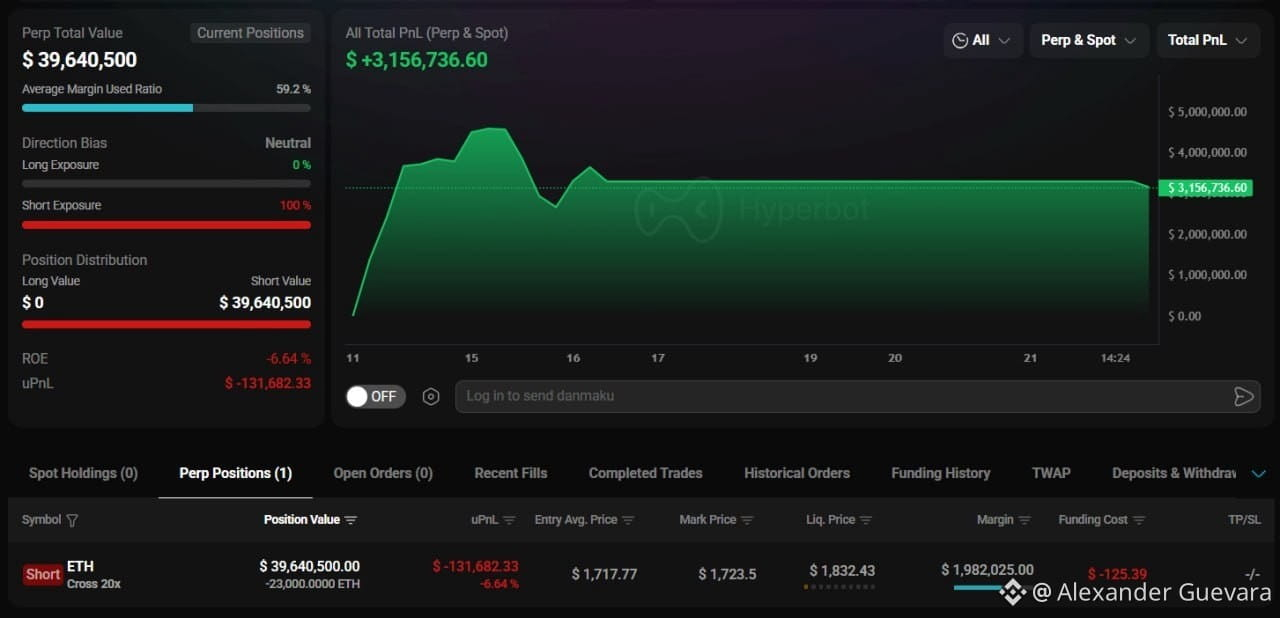The image size is (1280, 618).
Task: Click the Entry Avg. Price sort icon
Action: click(x=628, y=520)
